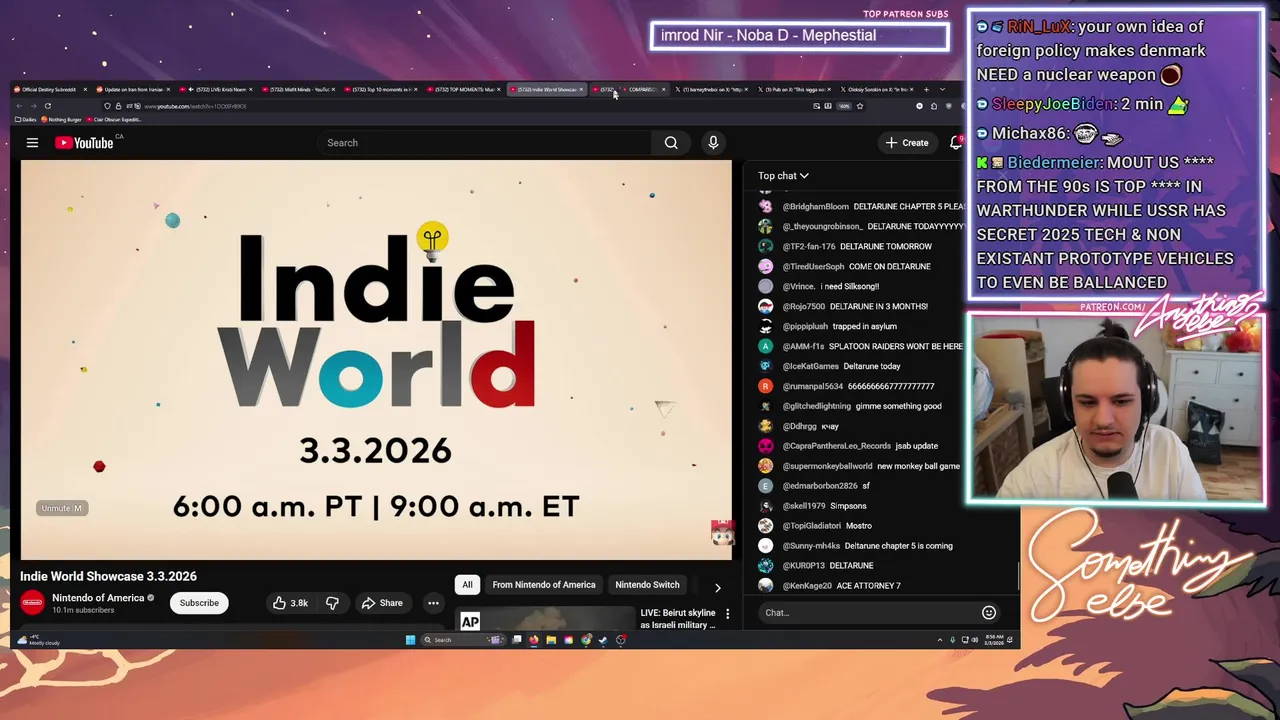The image size is (1280, 720).
Task: Open YouTube notifications bell
Action: [x=955, y=143]
